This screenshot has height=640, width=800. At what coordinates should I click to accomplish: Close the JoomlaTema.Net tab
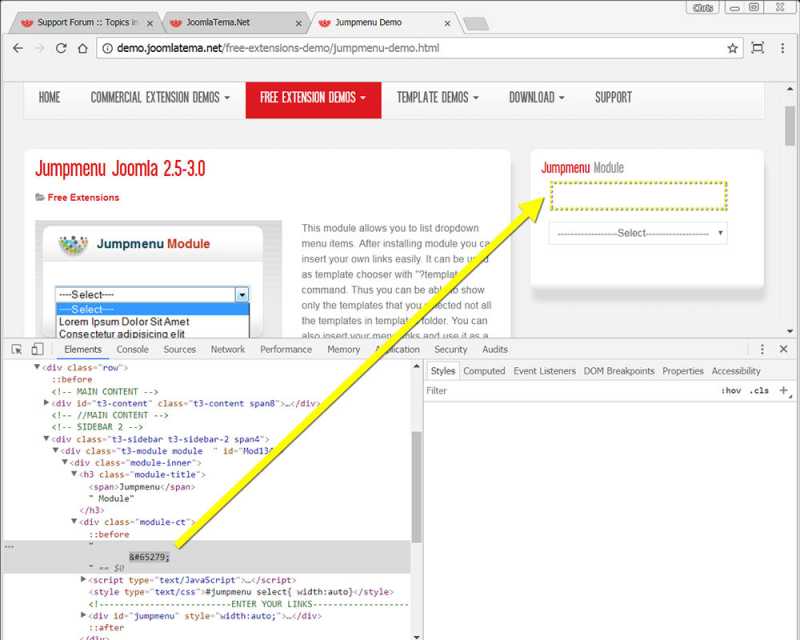(298, 23)
